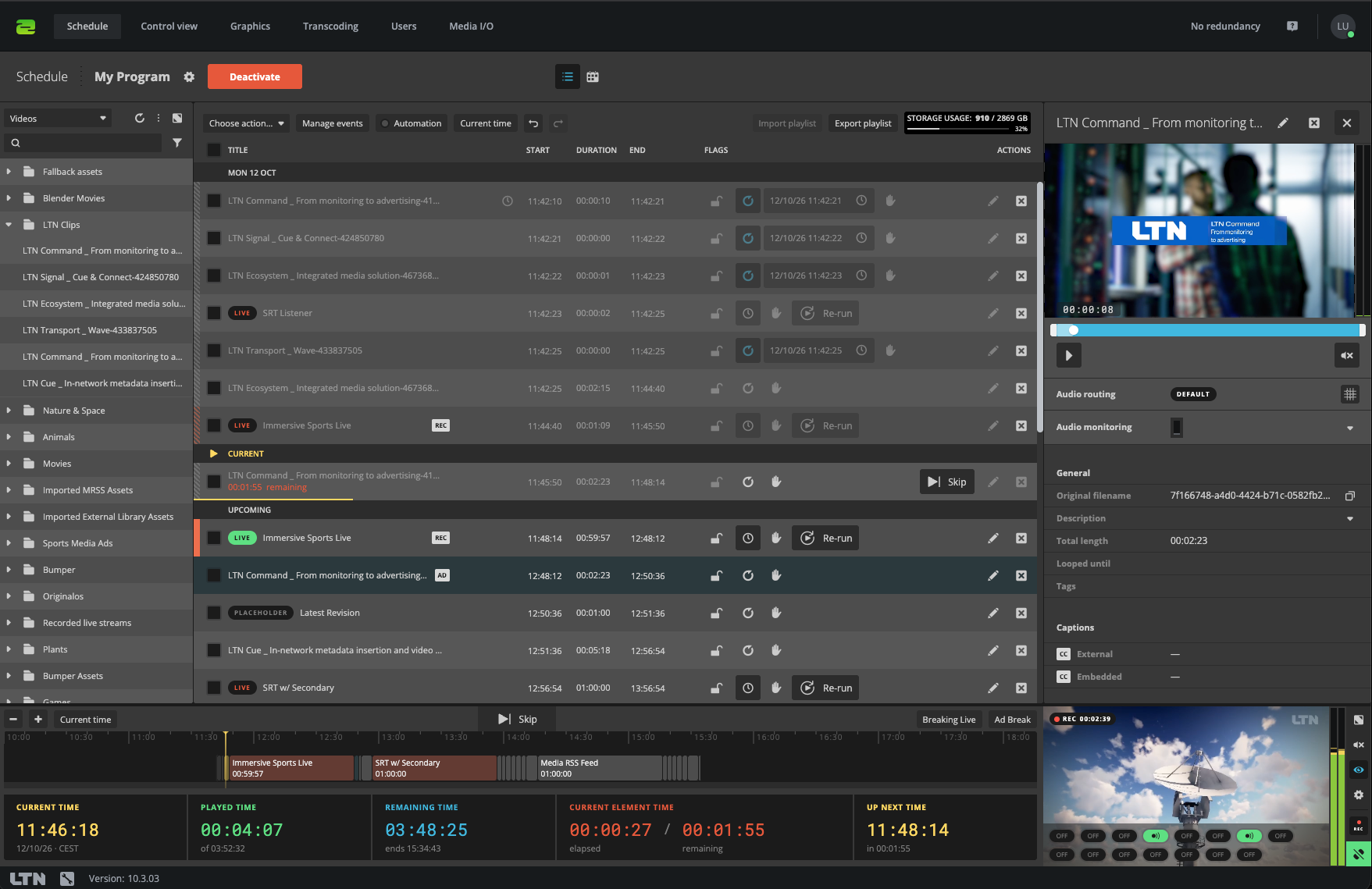Open output monitor settings gear
The height and width of the screenshot is (889, 1372).
click(x=1359, y=795)
